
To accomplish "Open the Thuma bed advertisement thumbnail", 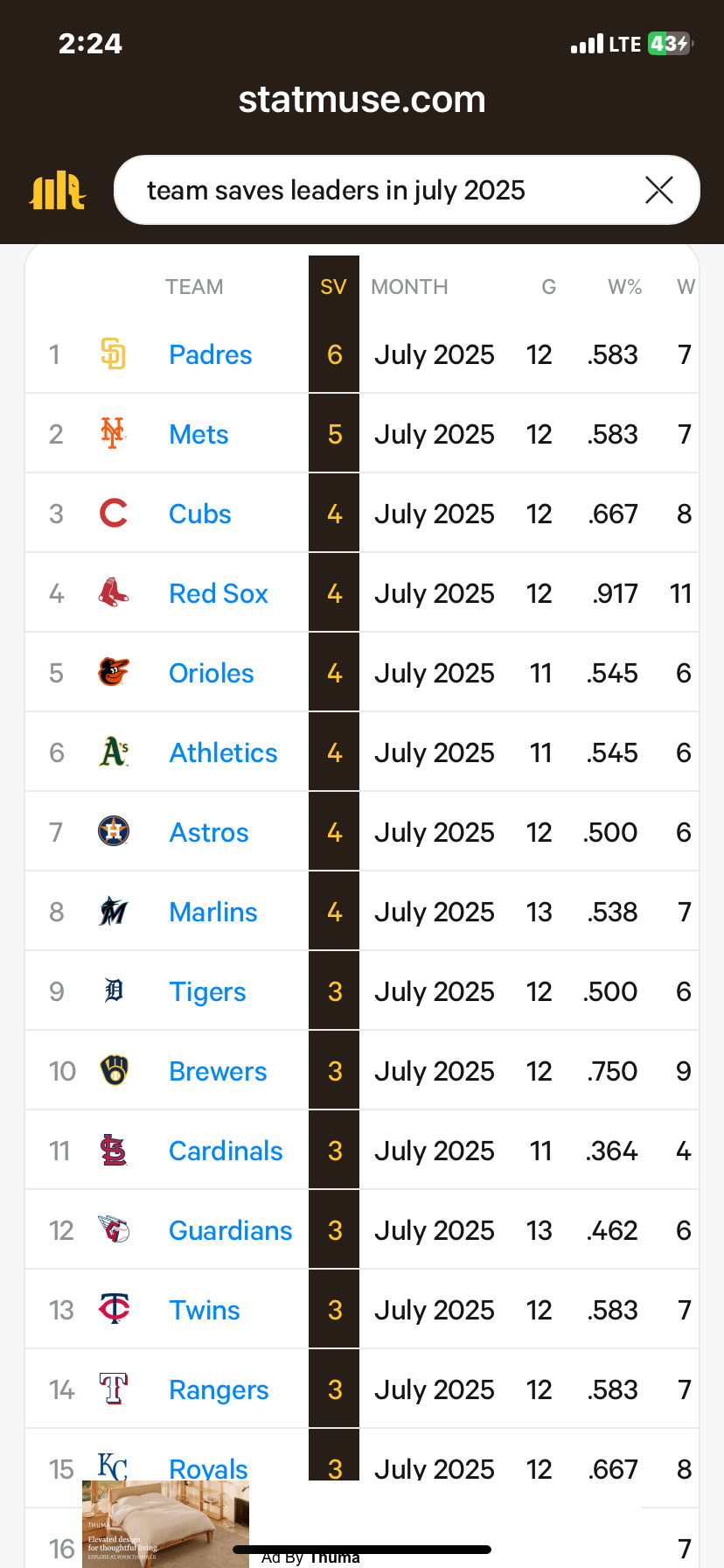I will click(x=165, y=1522).
